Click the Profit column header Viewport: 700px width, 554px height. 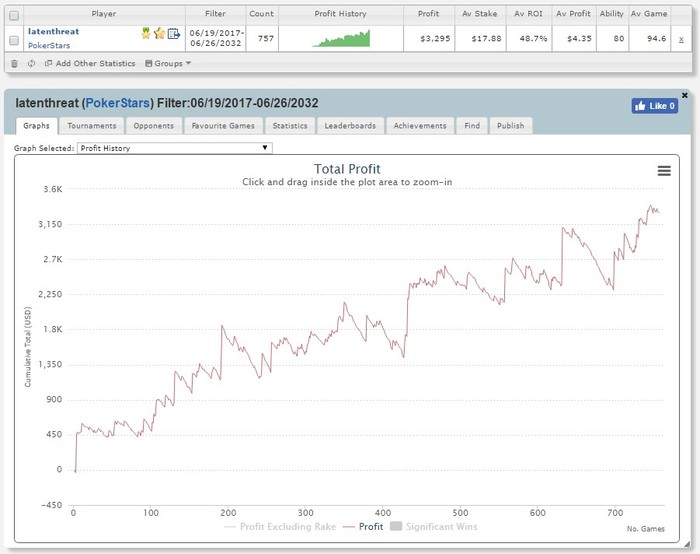(x=429, y=14)
